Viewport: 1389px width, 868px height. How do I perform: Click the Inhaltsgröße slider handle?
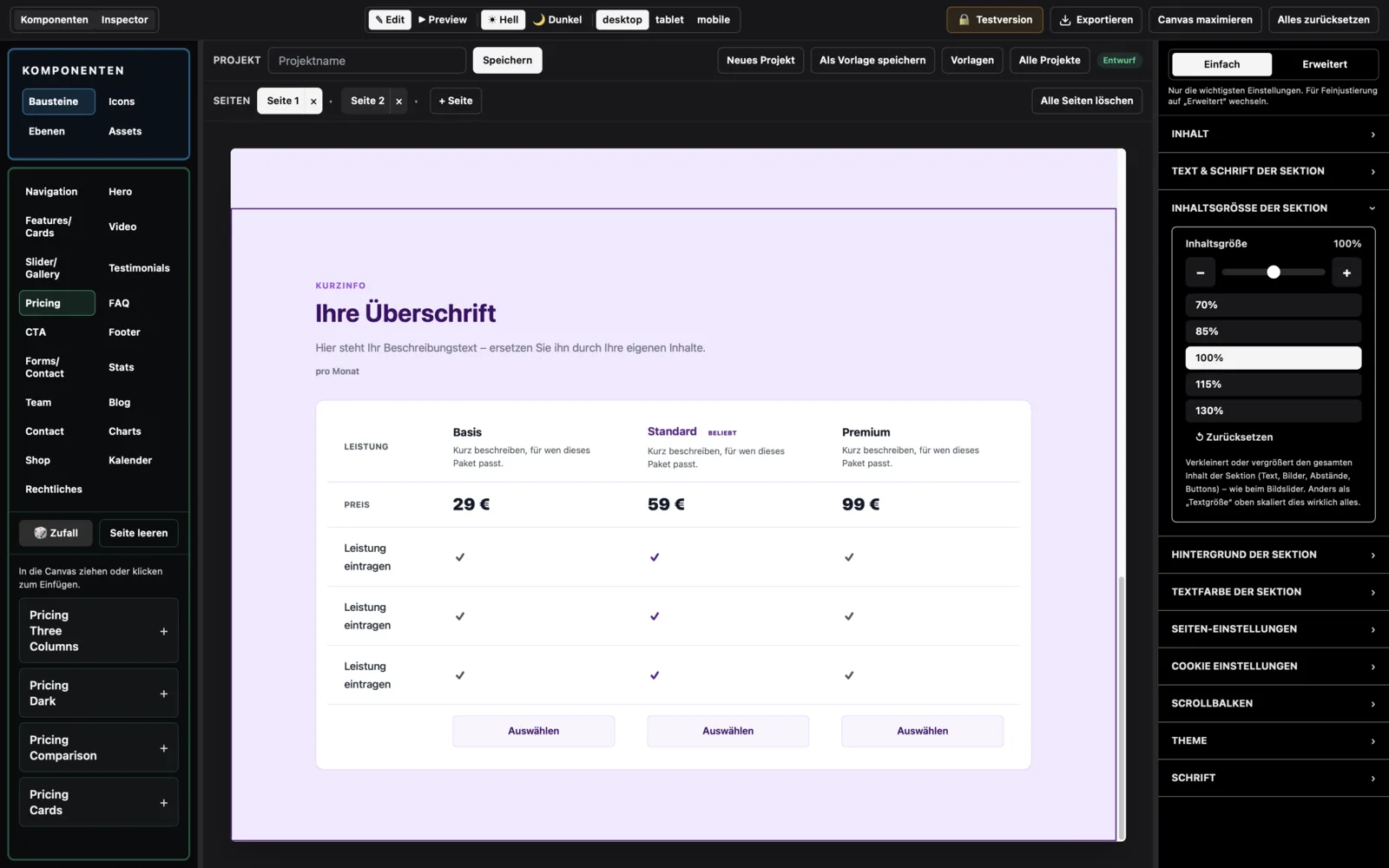pos(1274,273)
